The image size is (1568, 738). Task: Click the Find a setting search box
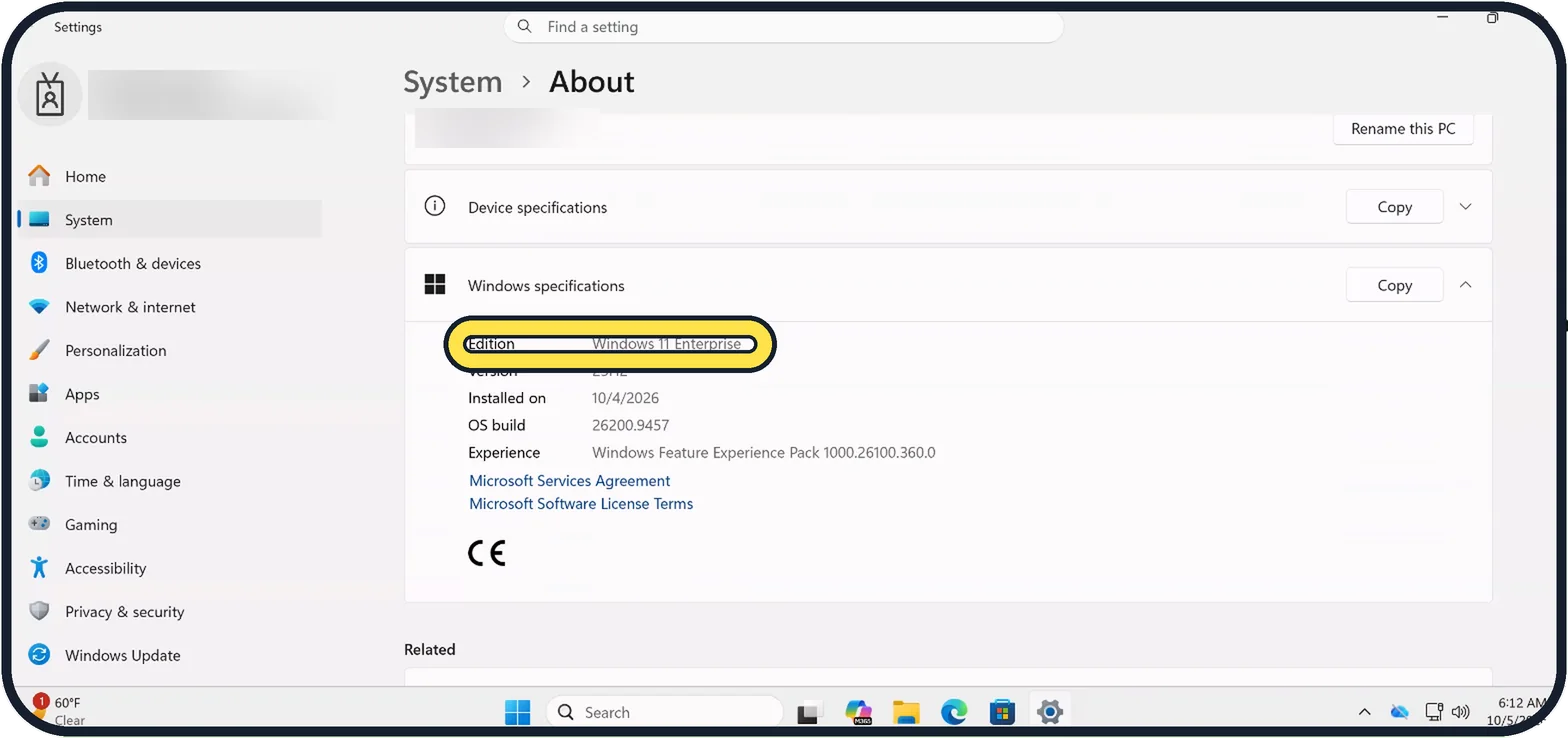coord(784,27)
